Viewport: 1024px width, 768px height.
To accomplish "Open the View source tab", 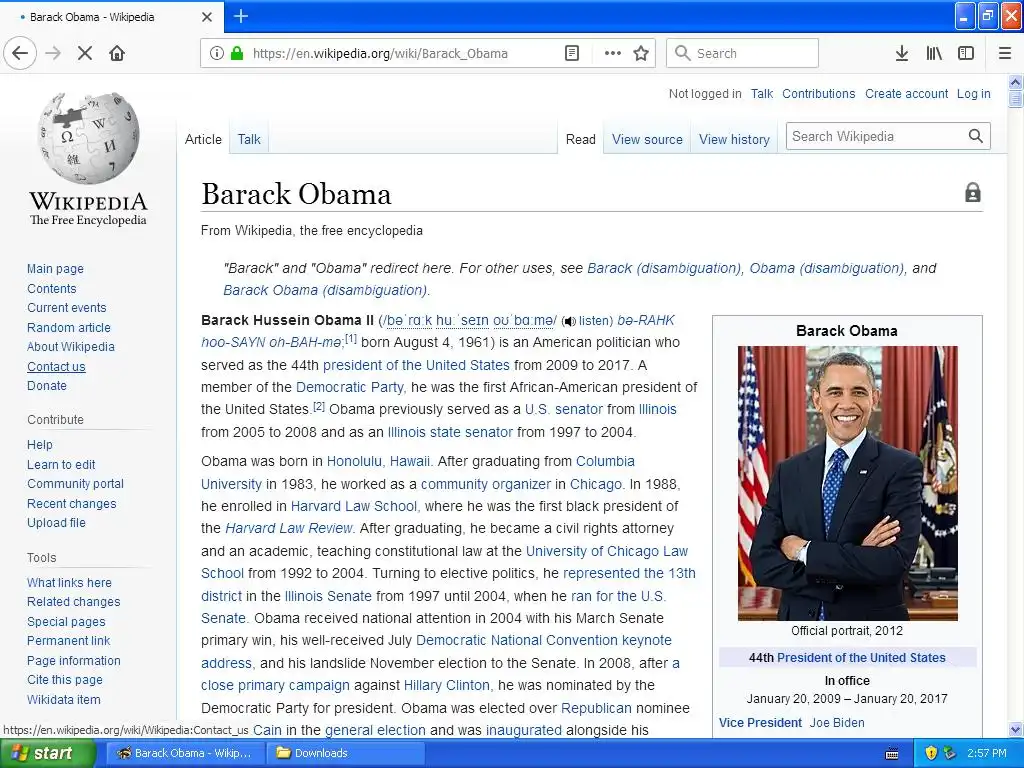I will tap(647, 139).
